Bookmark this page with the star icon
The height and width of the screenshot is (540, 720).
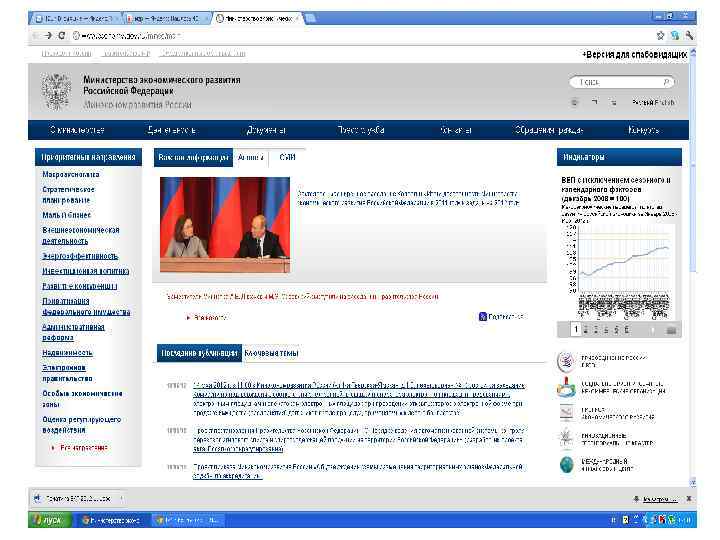(660, 35)
